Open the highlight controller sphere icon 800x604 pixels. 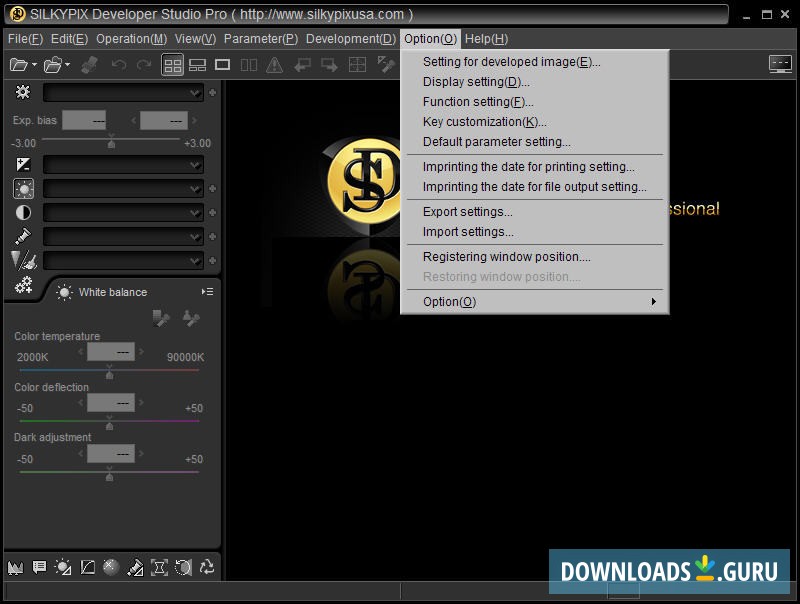pyautogui.click(x=111, y=567)
